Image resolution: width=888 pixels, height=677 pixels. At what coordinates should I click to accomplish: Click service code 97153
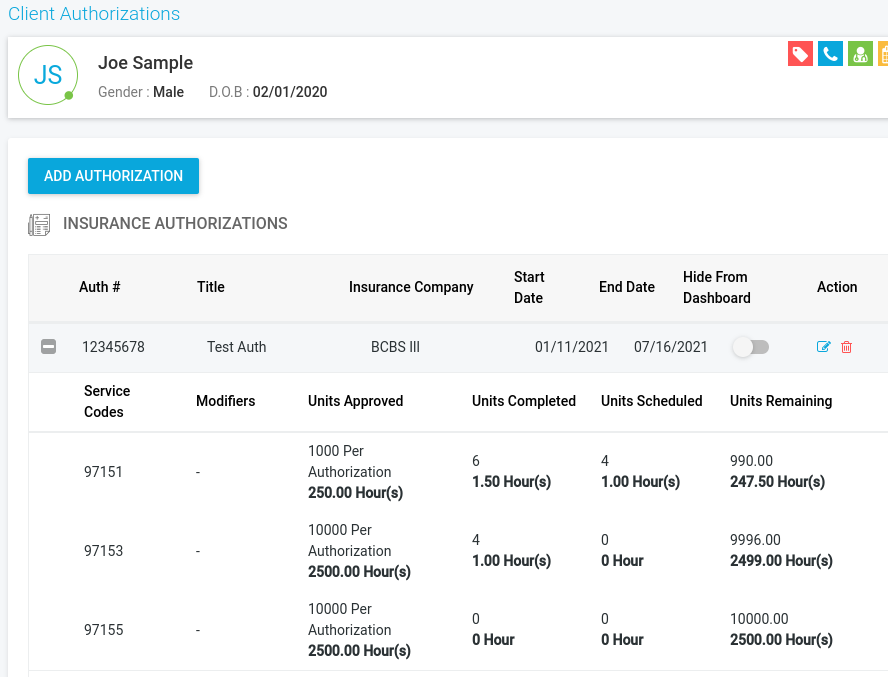(103, 551)
